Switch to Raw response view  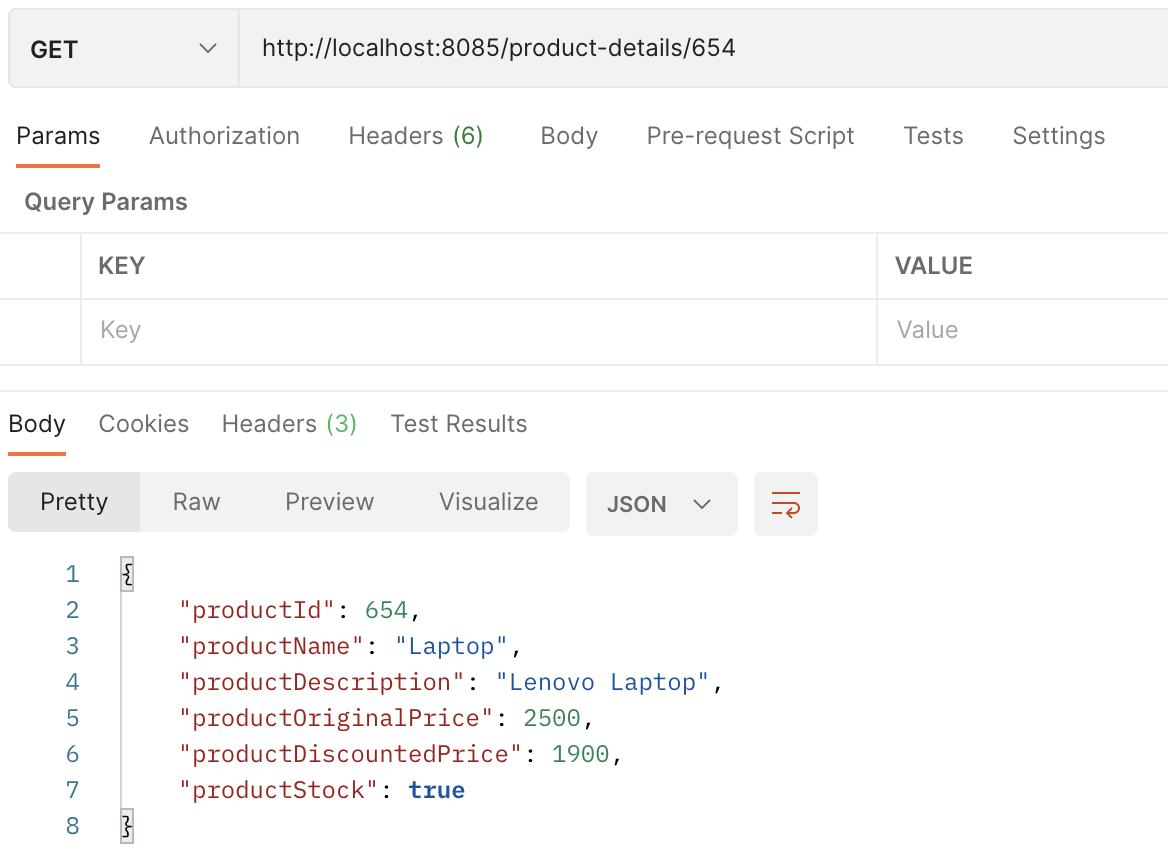click(x=195, y=502)
